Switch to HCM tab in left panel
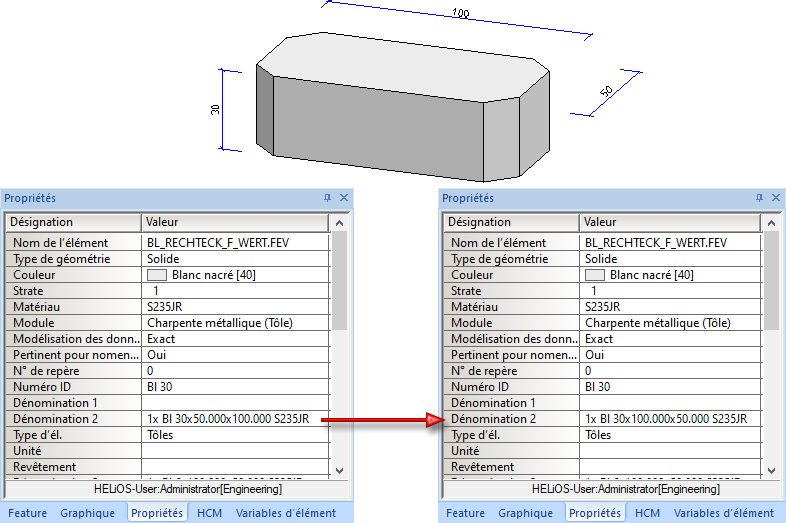The height and width of the screenshot is (523, 786). pos(210,513)
